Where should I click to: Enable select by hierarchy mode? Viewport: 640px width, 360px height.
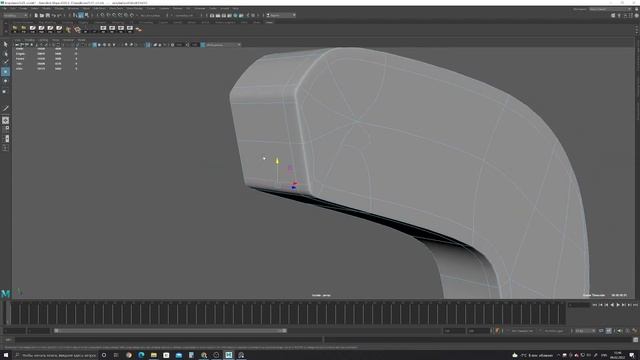click(x=75, y=16)
